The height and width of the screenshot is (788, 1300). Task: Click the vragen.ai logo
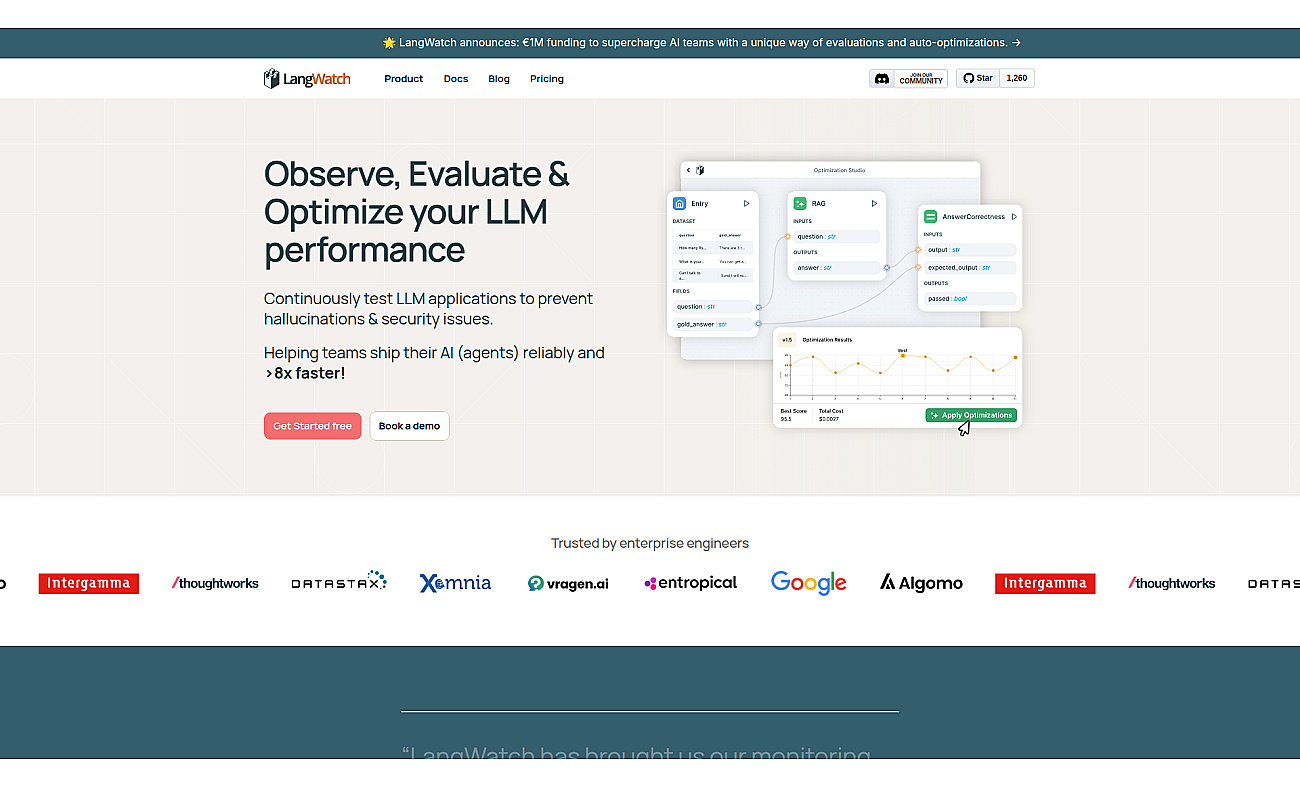click(x=568, y=583)
